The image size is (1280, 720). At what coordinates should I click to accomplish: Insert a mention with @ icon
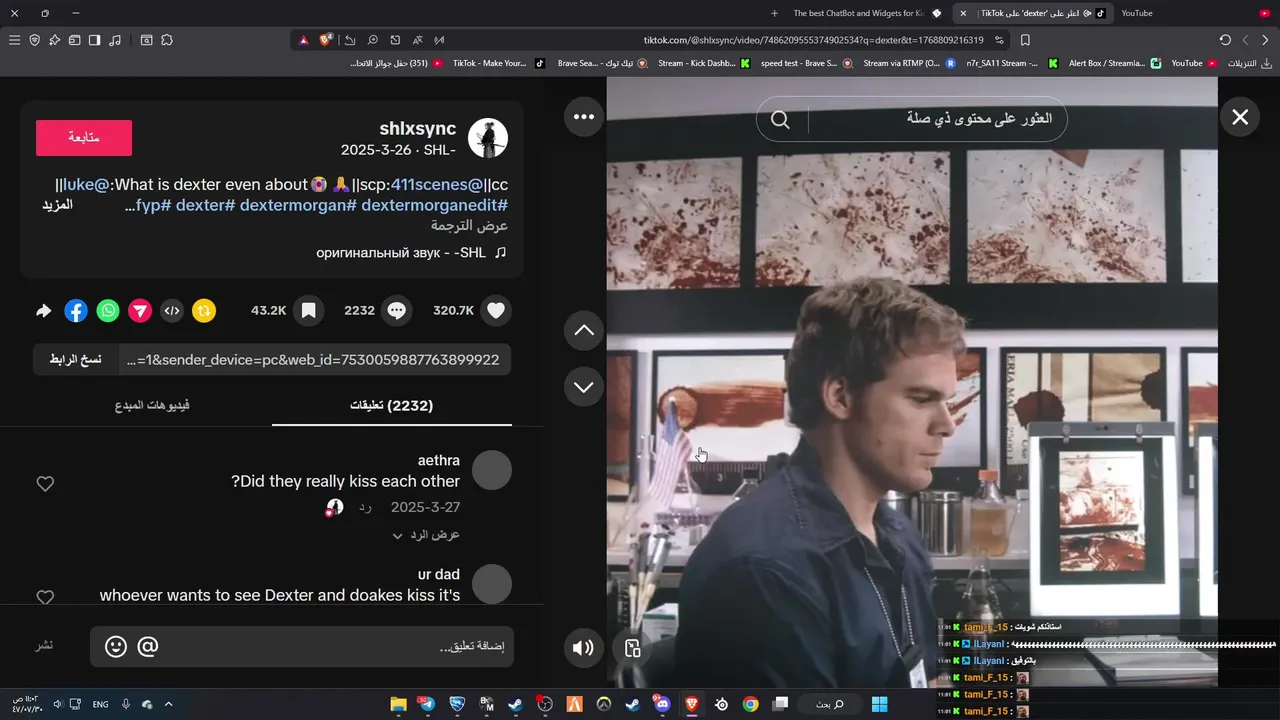pyautogui.click(x=148, y=647)
